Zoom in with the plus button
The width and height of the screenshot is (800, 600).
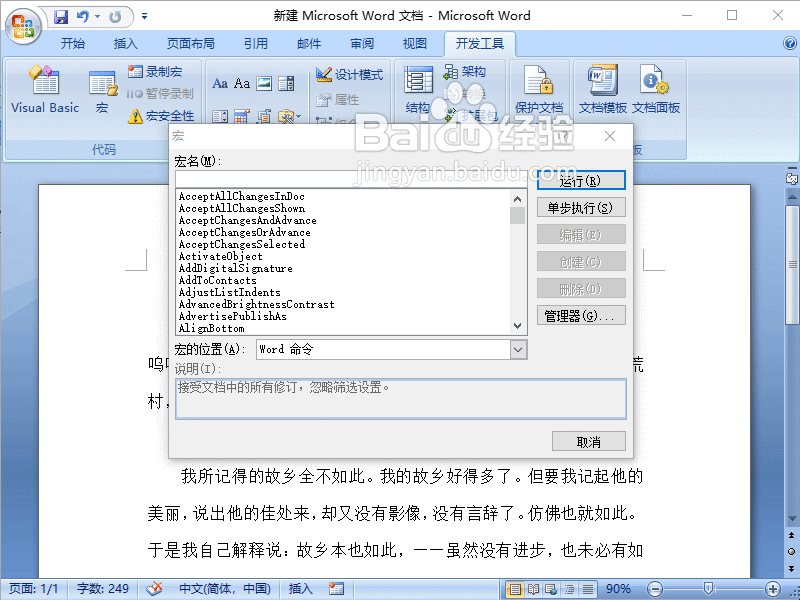(772, 589)
